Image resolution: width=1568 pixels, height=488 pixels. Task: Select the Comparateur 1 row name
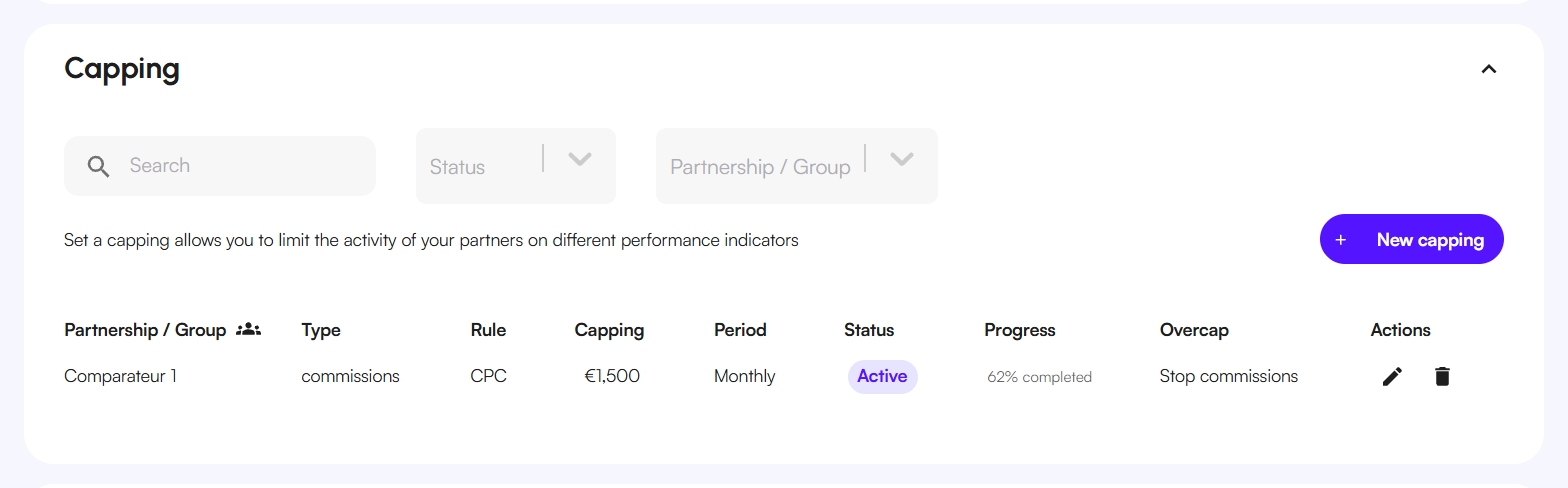coord(120,377)
